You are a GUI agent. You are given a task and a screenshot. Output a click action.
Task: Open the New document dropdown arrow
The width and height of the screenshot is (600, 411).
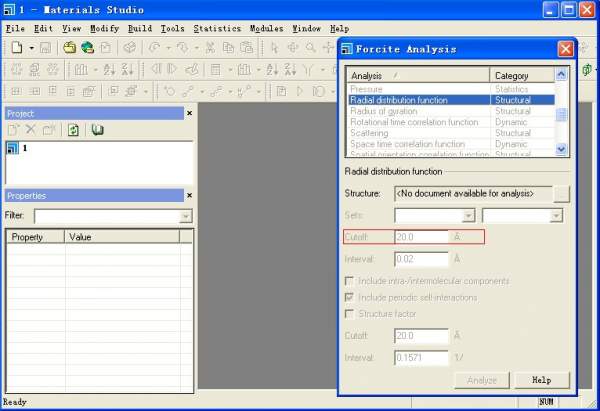coord(32,48)
